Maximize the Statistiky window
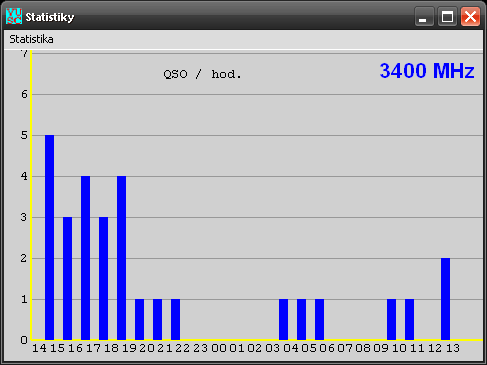 click(447, 16)
